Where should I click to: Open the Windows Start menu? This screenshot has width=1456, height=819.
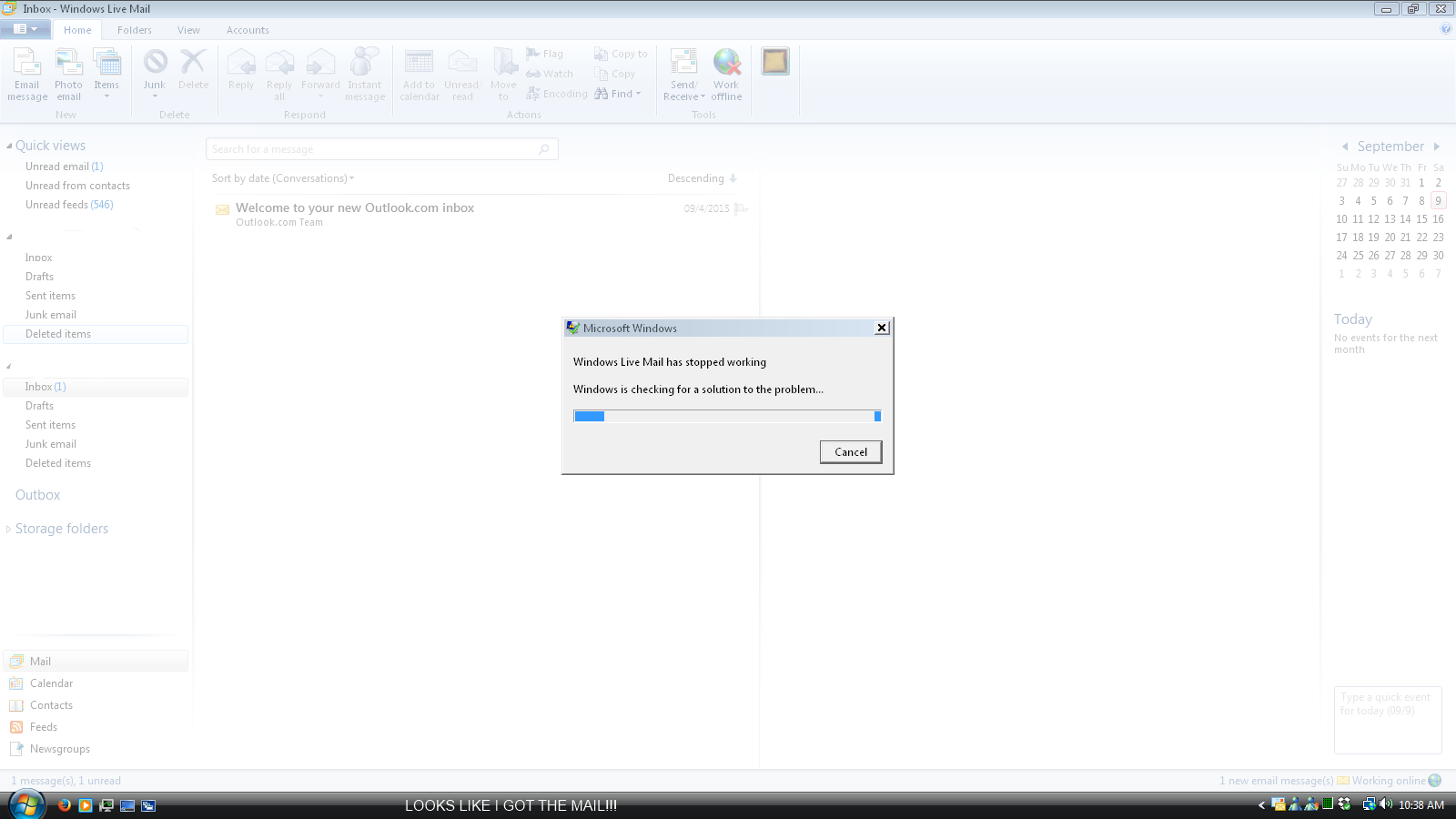(x=26, y=804)
